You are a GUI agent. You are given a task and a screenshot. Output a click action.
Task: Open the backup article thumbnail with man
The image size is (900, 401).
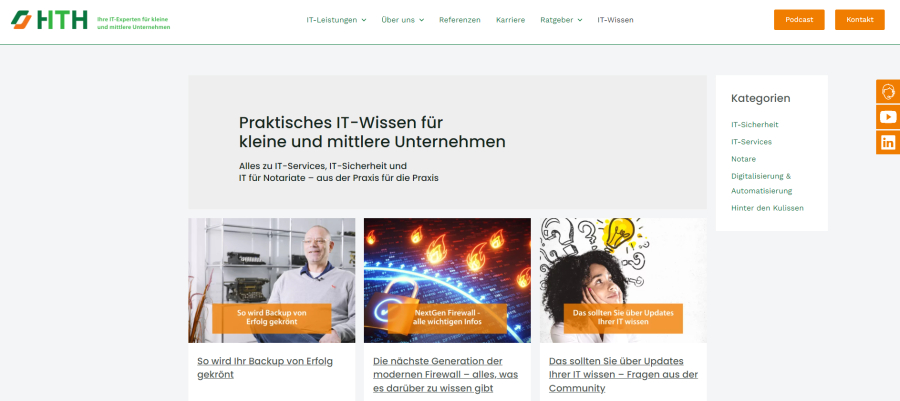(x=271, y=280)
